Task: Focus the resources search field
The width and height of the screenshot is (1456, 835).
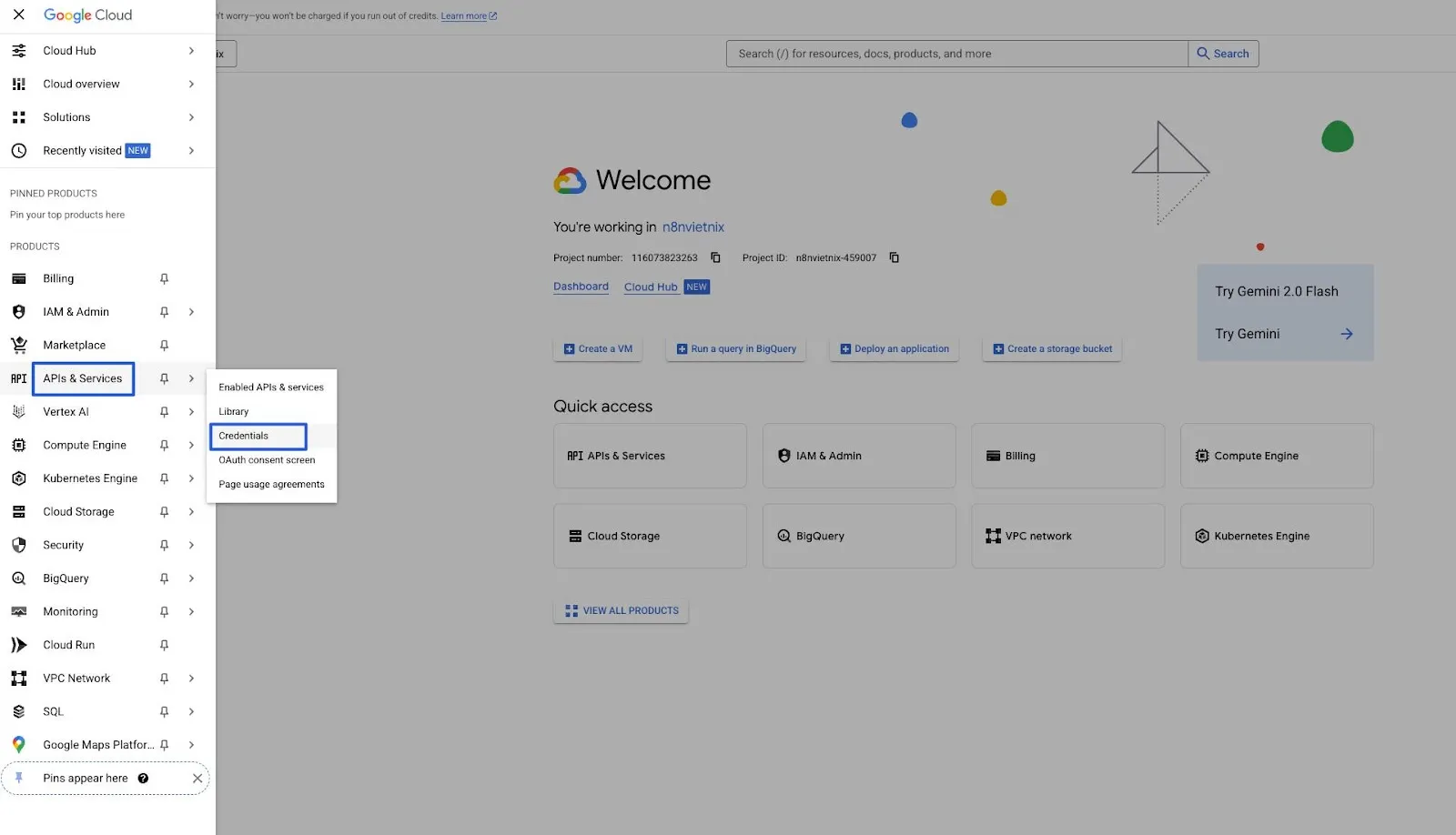Action: point(956,54)
